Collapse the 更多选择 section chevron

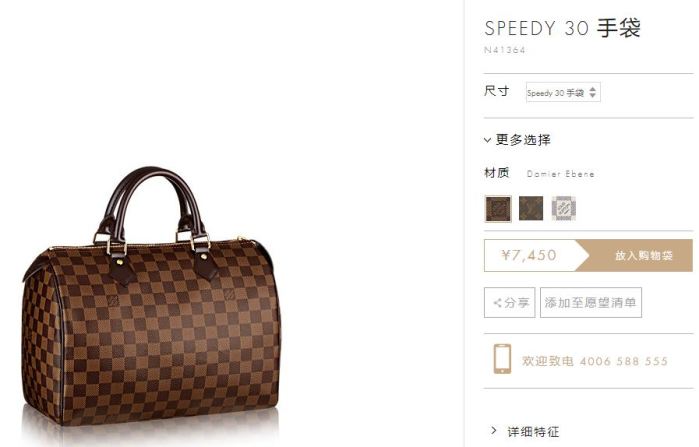[x=487, y=140]
